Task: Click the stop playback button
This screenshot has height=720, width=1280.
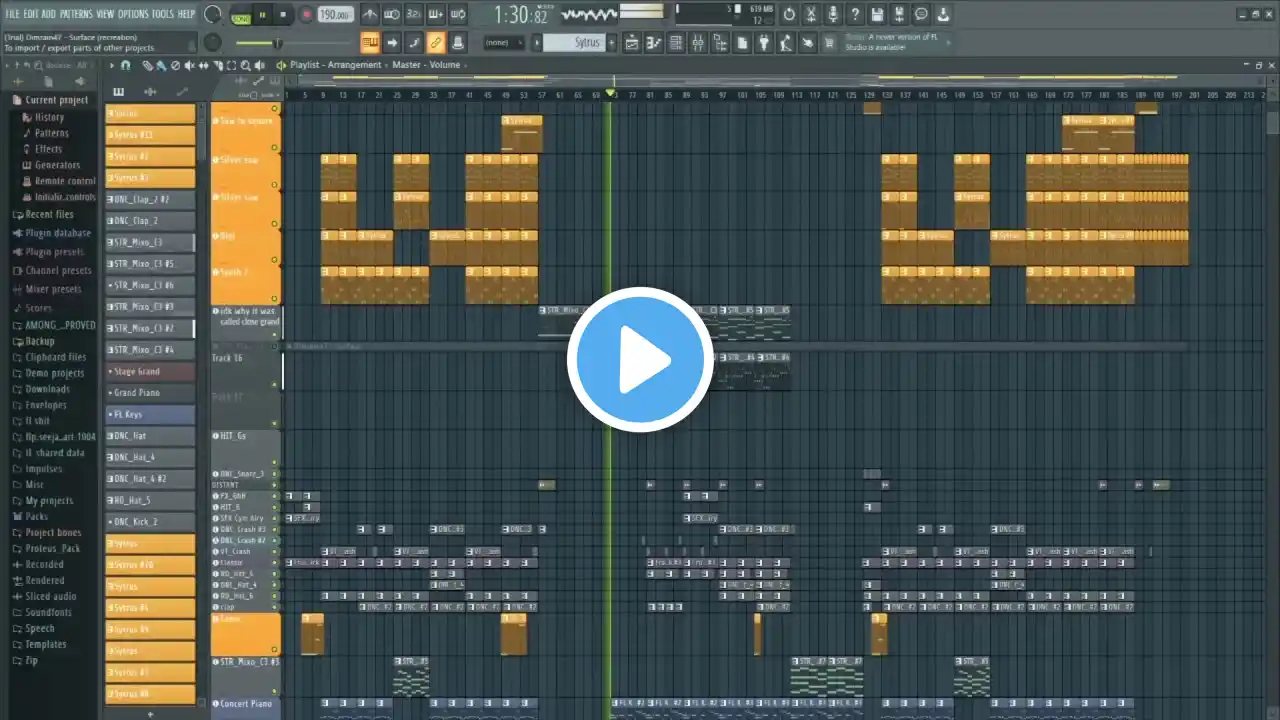Action: pos(283,15)
